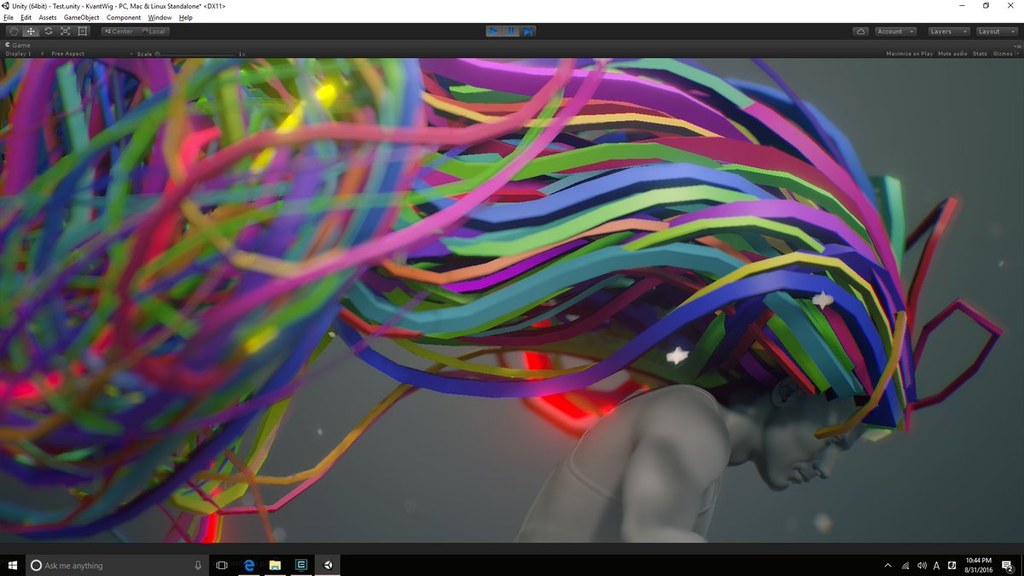
Task: Open the Assets menu
Action: pos(48,18)
